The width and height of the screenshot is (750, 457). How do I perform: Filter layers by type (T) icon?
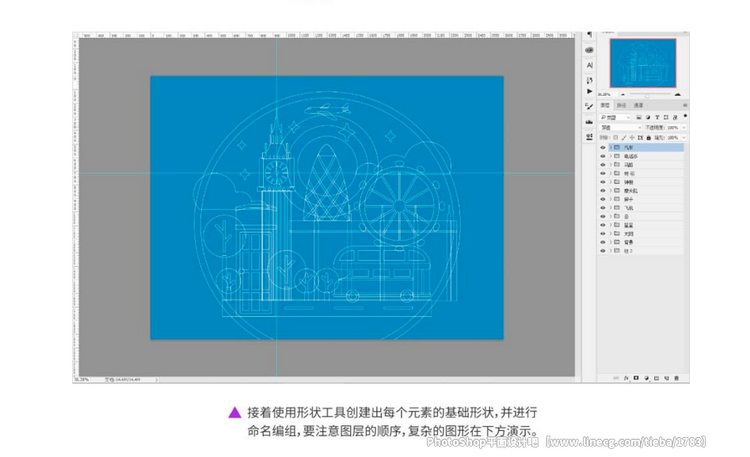point(657,117)
